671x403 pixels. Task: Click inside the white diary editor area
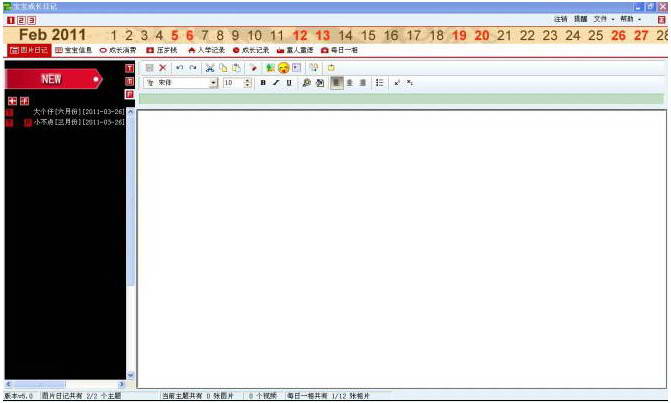point(401,249)
